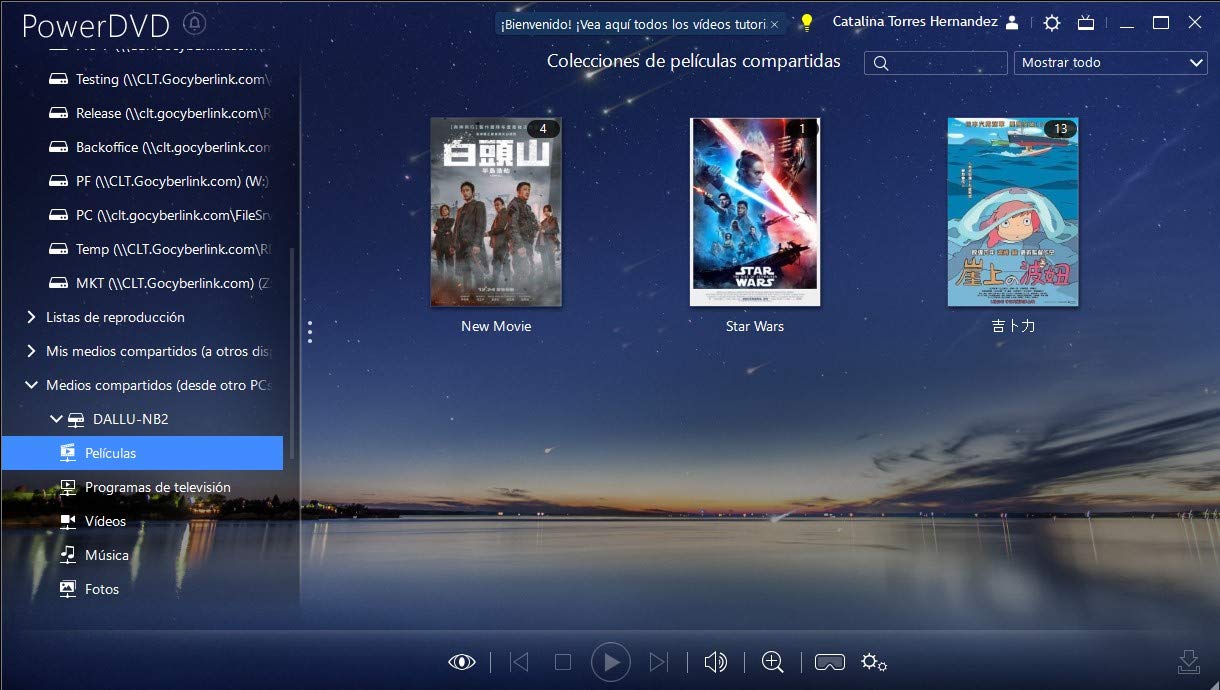Go to the previous track button
The image size is (1220, 690).
coord(519,661)
